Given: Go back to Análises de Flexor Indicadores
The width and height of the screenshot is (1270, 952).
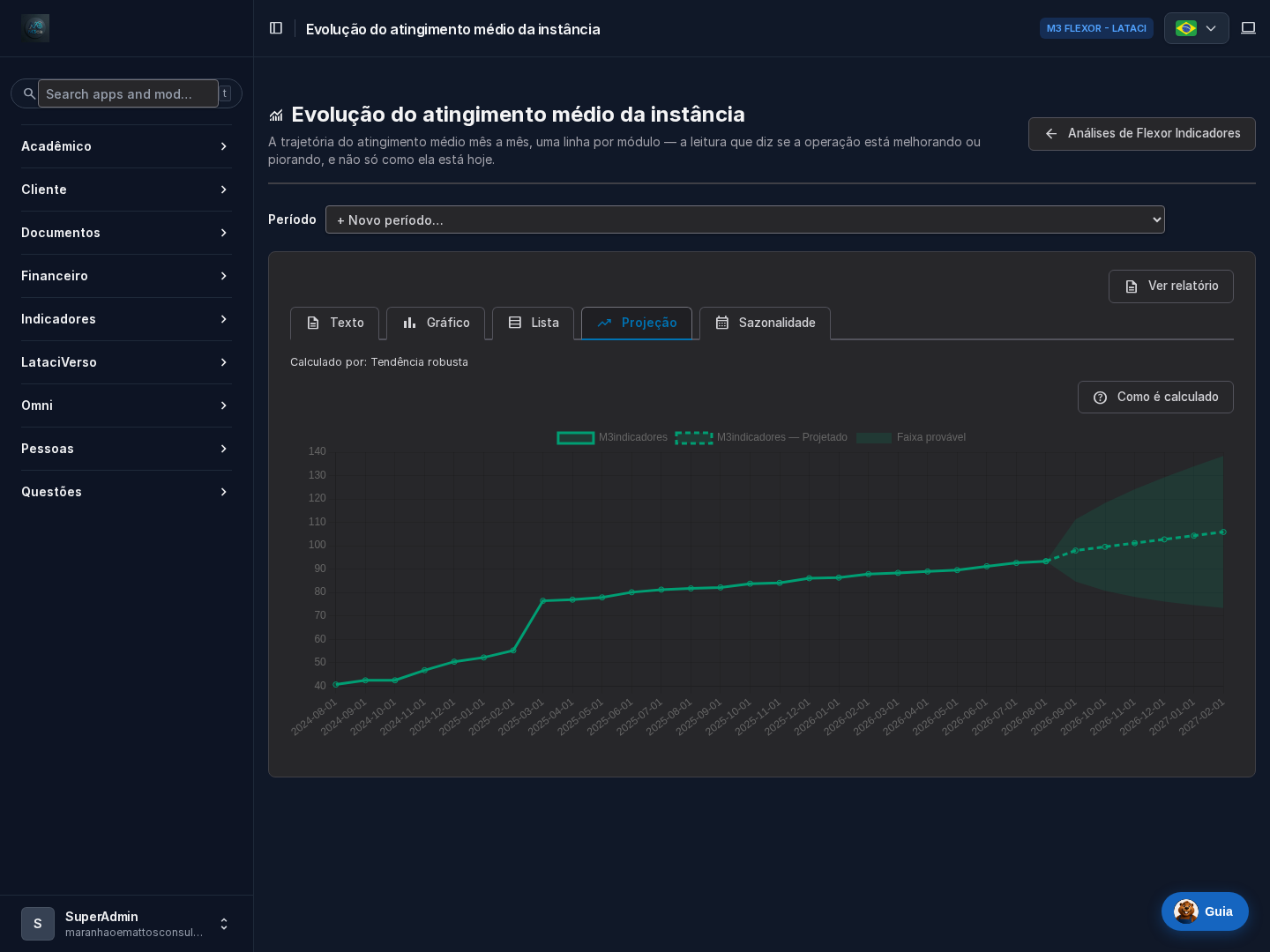Looking at the screenshot, I should 1141,134.
